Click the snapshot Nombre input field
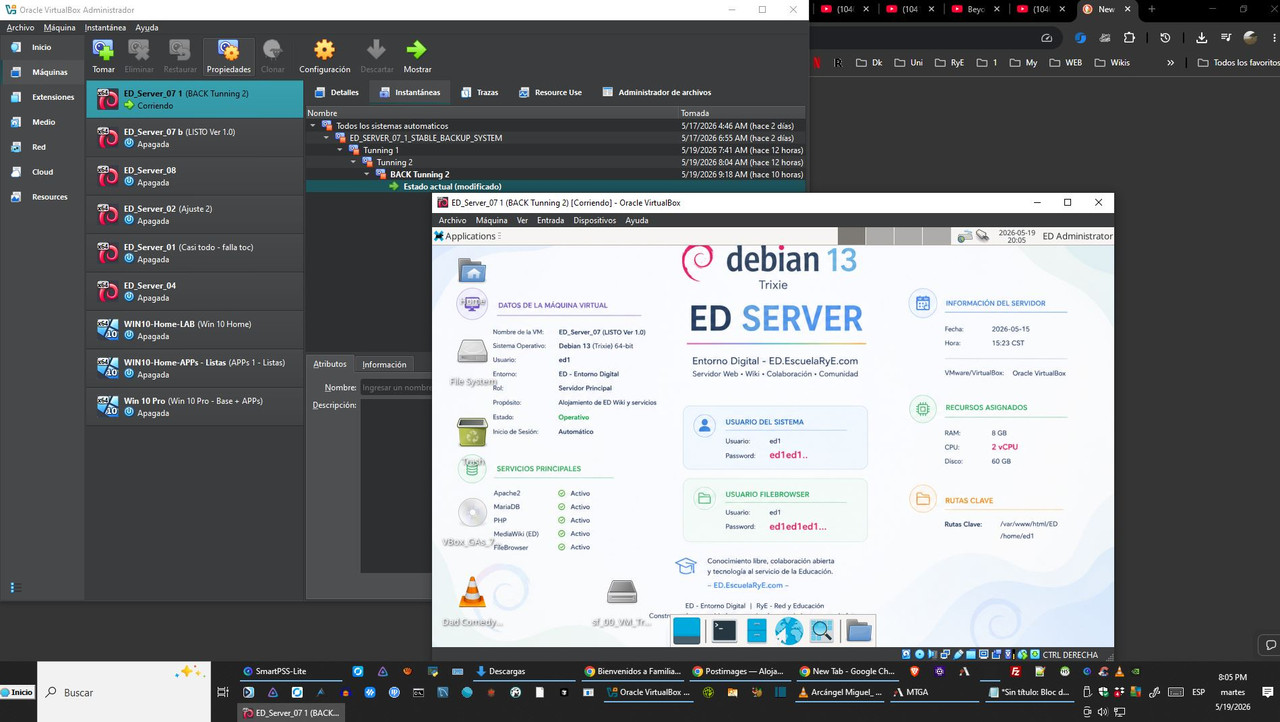 [x=396, y=387]
